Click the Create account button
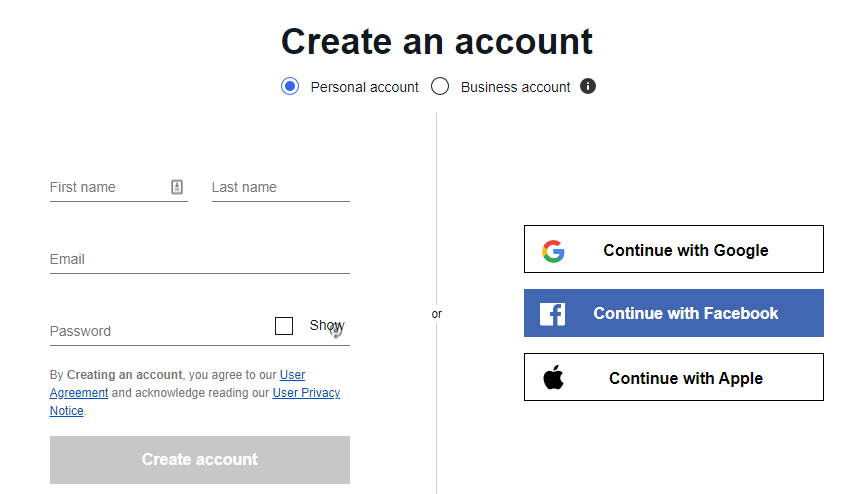The height and width of the screenshot is (494, 868). (x=200, y=460)
